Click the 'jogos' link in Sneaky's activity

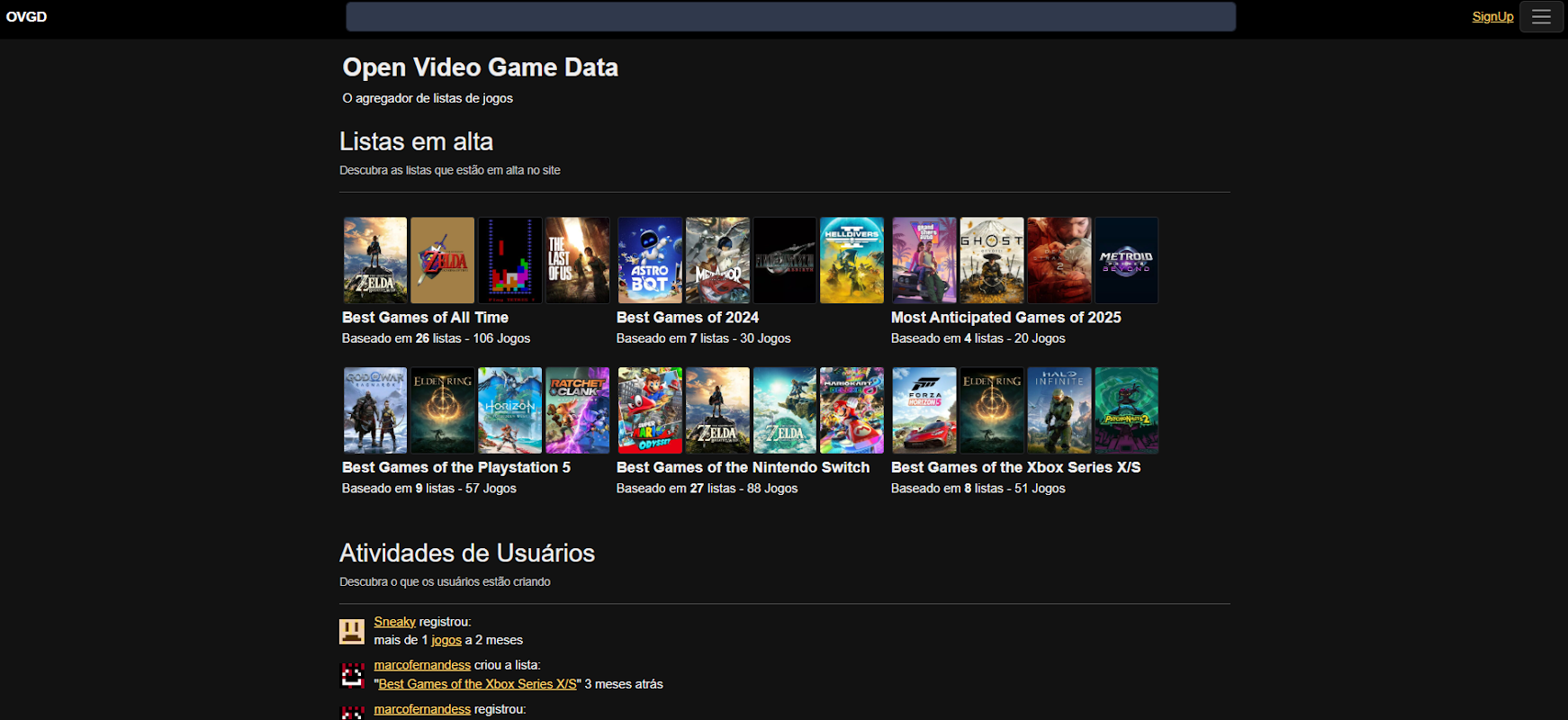click(x=446, y=640)
